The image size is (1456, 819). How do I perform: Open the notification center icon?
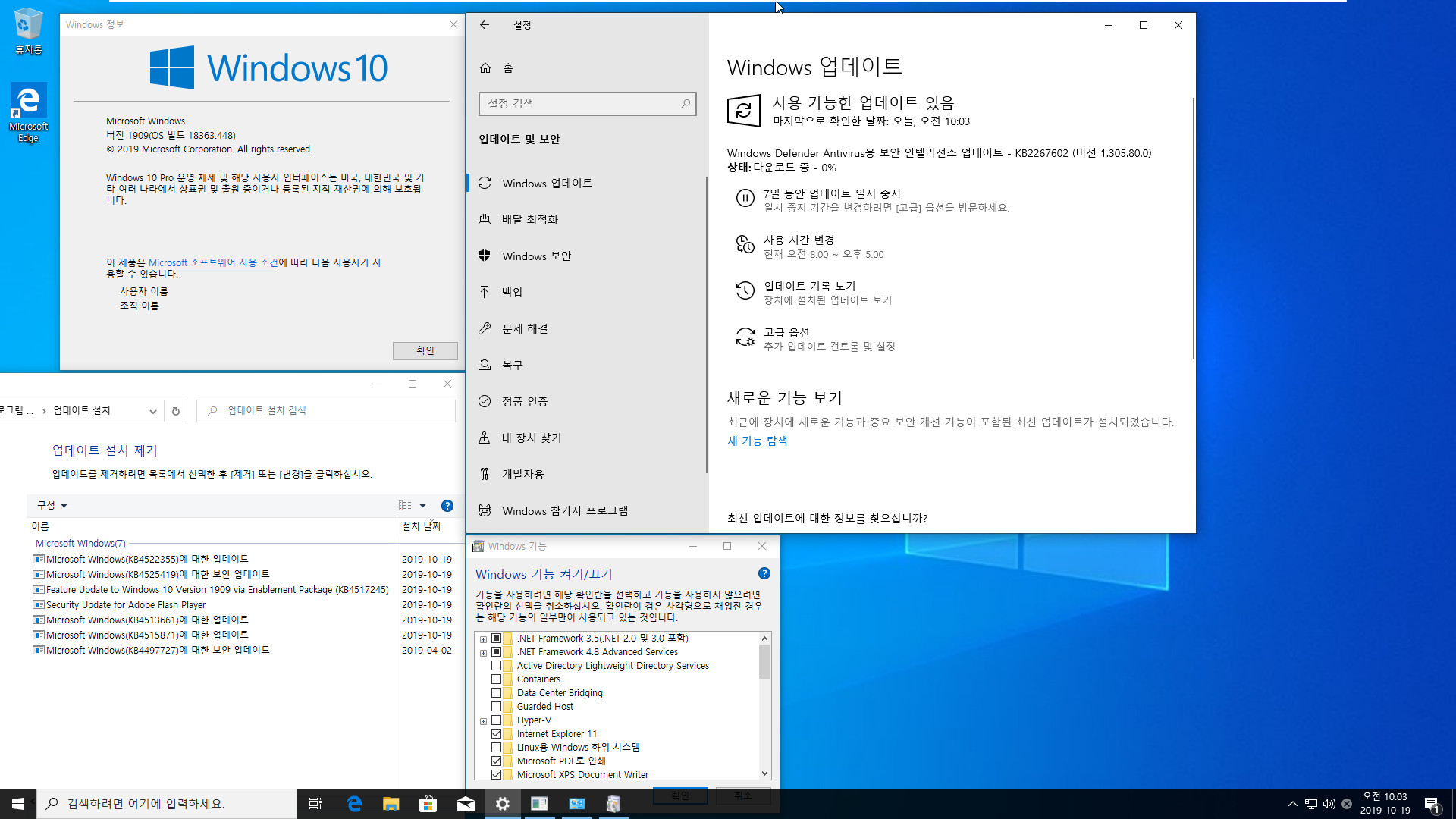(x=1432, y=804)
